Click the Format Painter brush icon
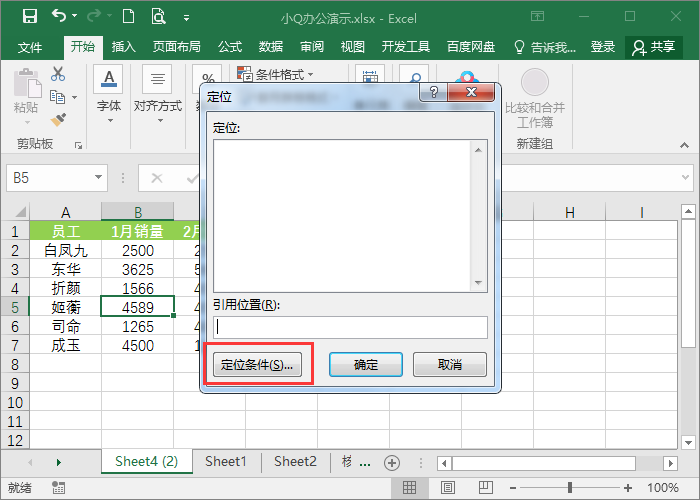 click(x=58, y=120)
